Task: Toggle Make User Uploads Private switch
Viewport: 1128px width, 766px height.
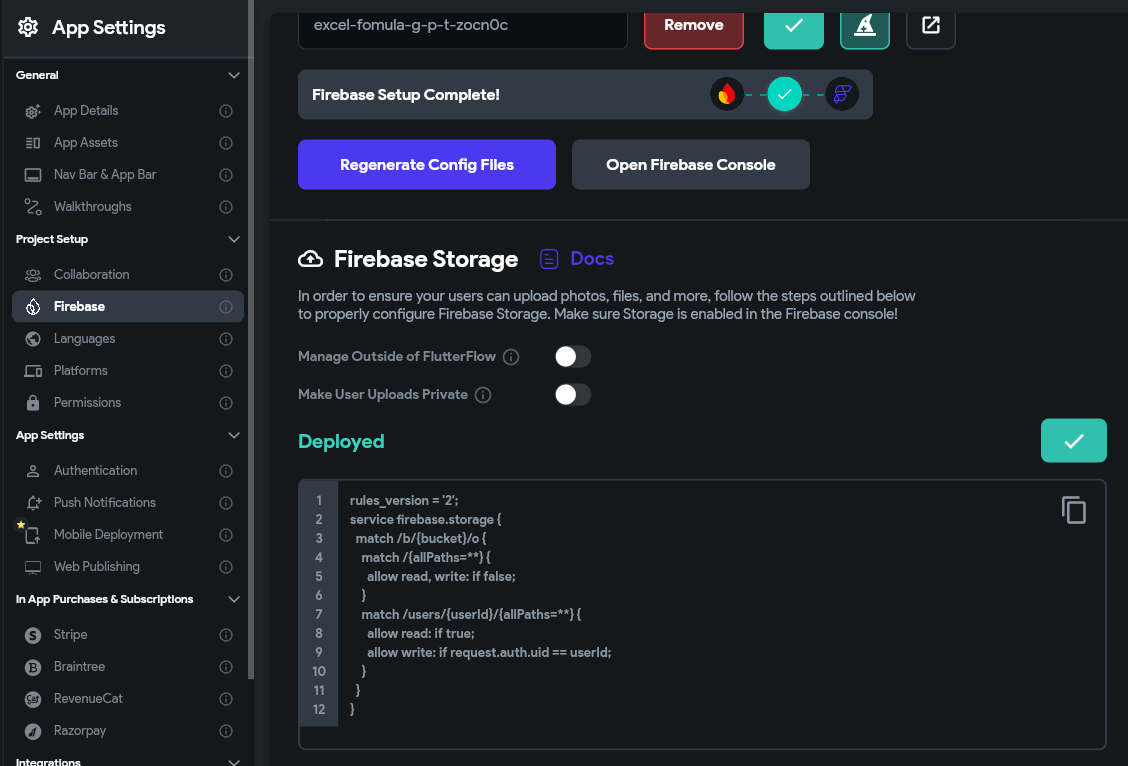Action: 573,395
